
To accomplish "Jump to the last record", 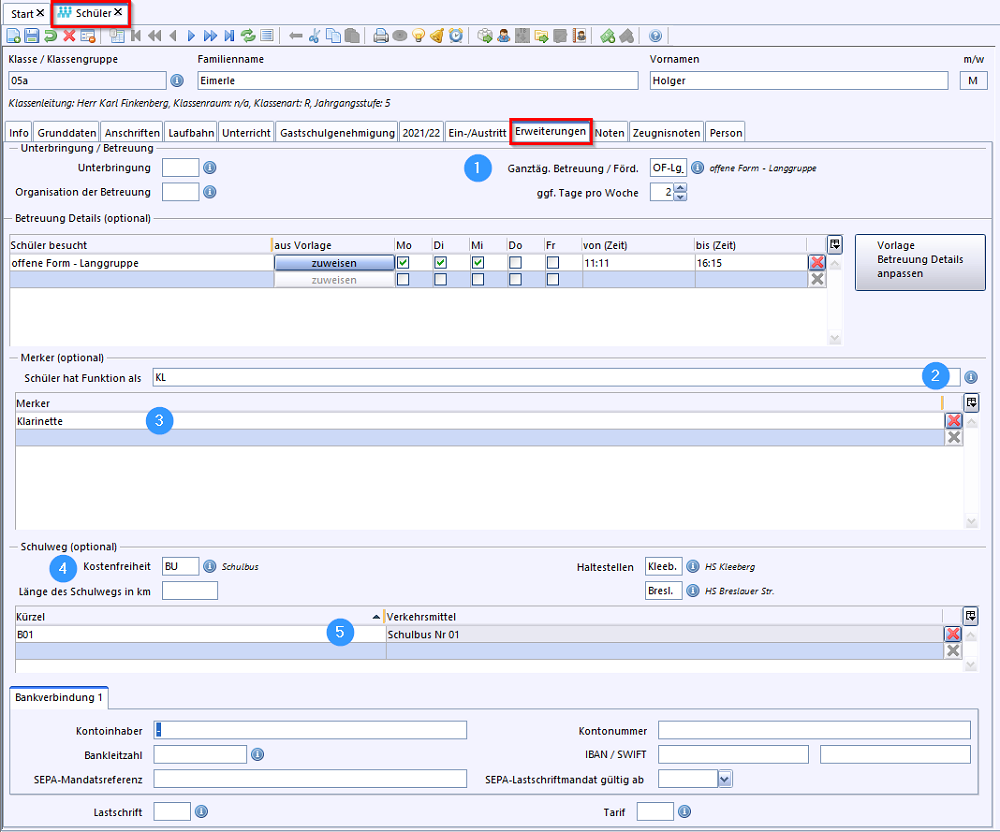I will [x=230, y=36].
